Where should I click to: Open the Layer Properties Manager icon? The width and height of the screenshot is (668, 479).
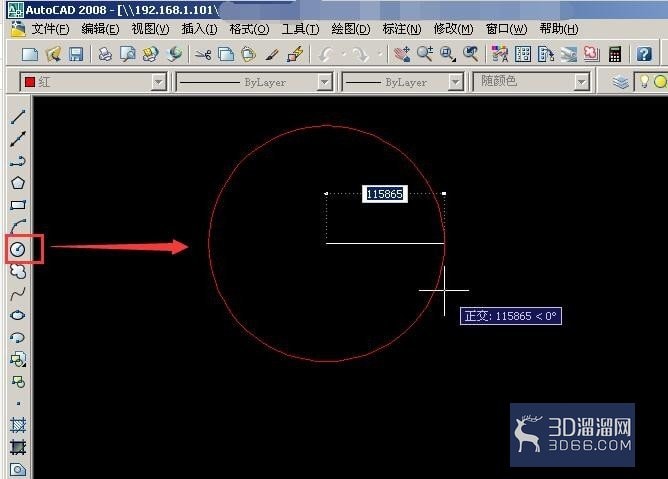click(x=621, y=81)
